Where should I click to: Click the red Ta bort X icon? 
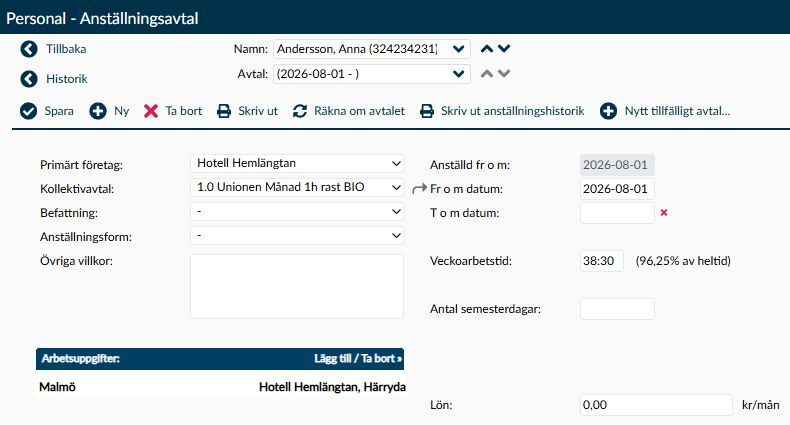pos(151,111)
